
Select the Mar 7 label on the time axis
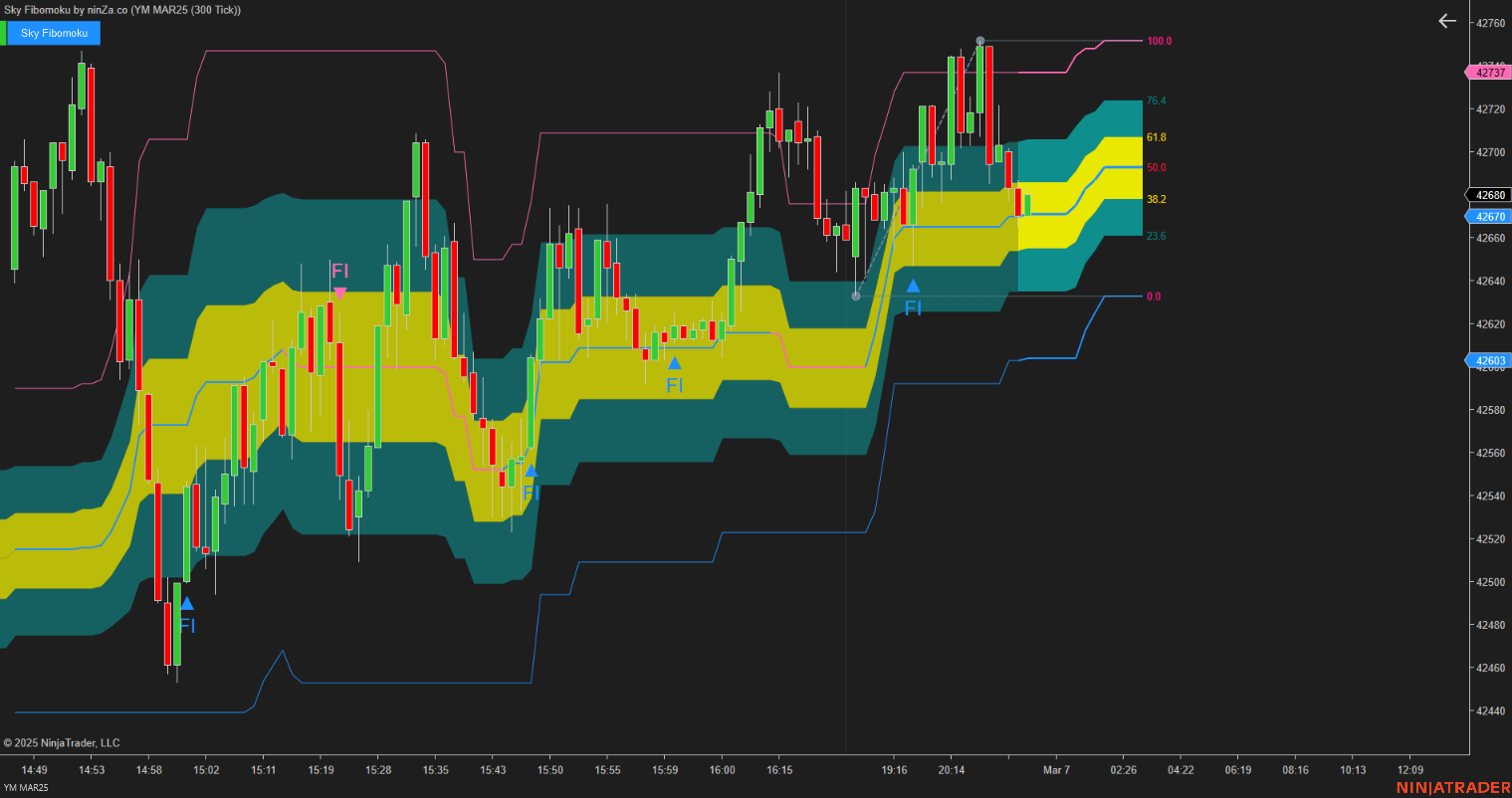1056,769
